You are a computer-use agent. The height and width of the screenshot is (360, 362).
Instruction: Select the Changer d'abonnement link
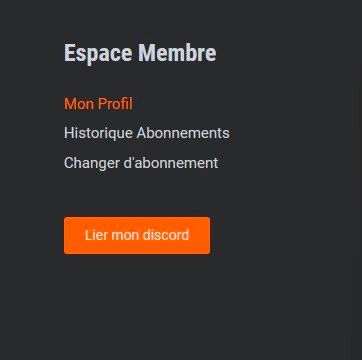coord(141,163)
